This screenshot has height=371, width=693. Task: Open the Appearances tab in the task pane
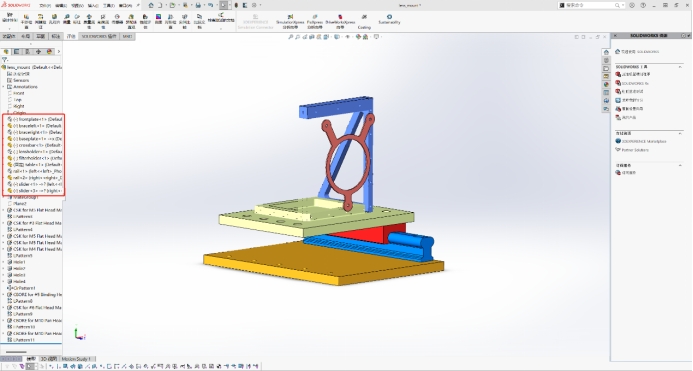pos(606,84)
